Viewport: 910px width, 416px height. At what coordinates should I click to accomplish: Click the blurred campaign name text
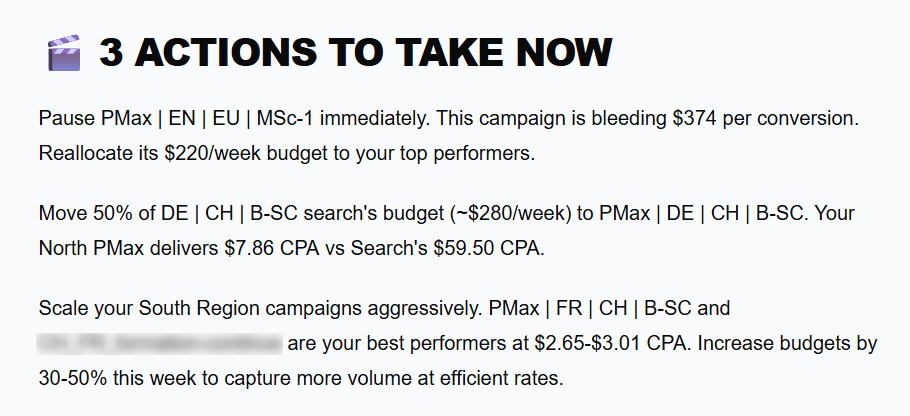(x=160, y=345)
